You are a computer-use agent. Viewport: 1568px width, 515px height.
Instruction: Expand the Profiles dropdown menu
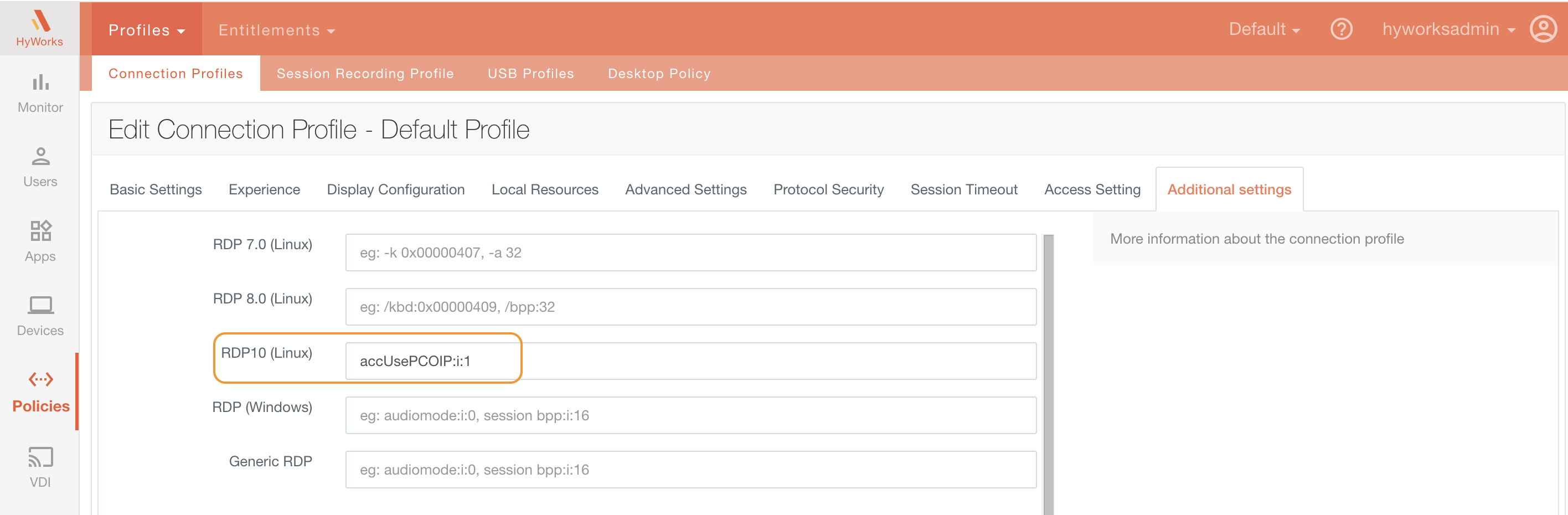tap(146, 30)
